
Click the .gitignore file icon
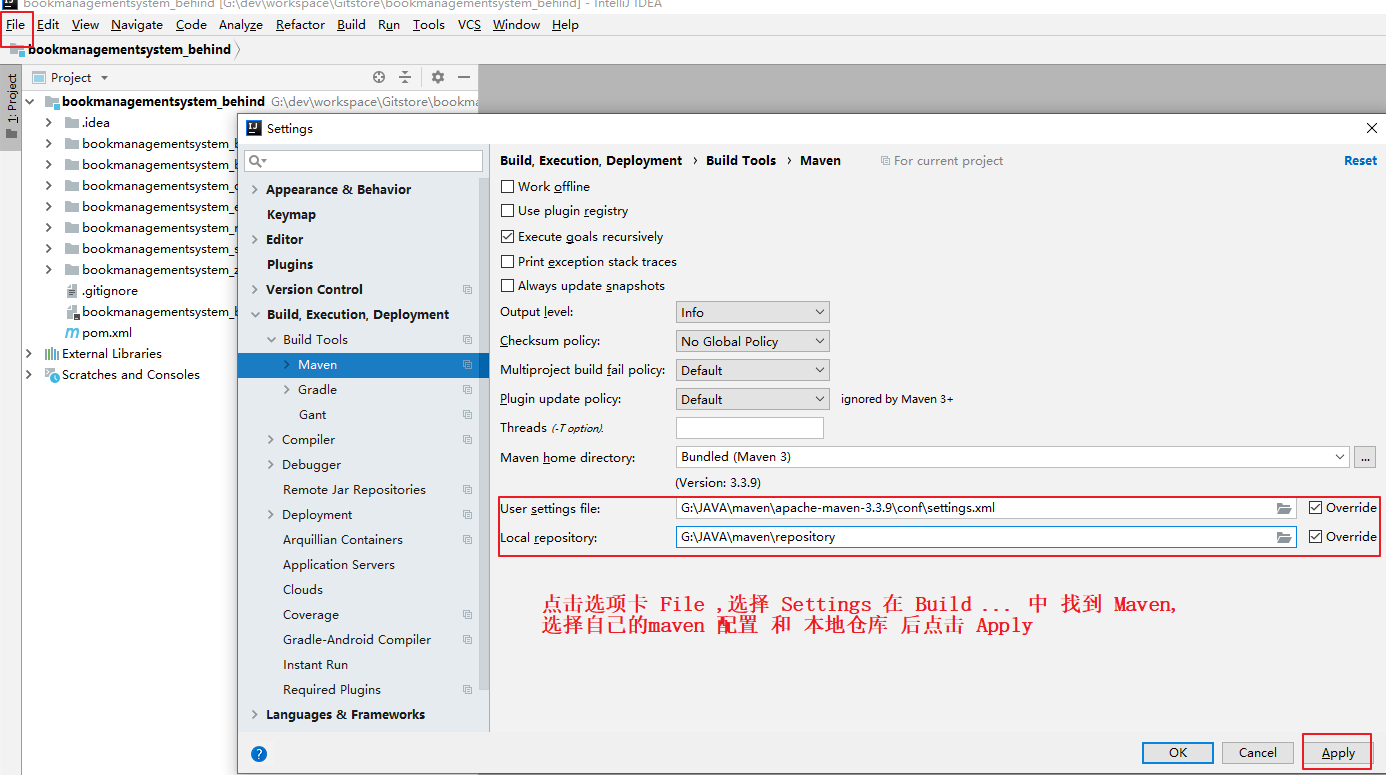72,291
